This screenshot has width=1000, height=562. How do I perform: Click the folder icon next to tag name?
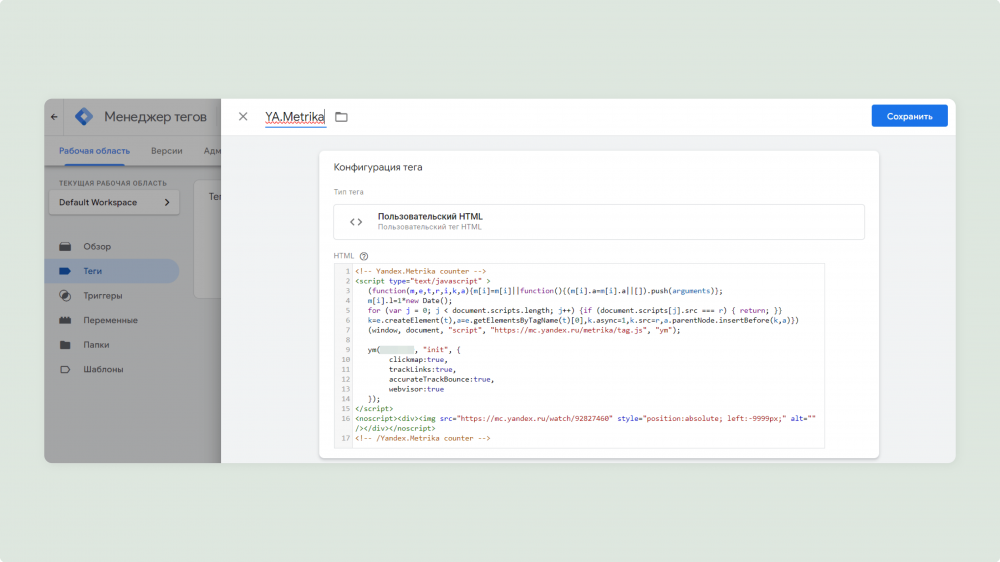[341, 117]
